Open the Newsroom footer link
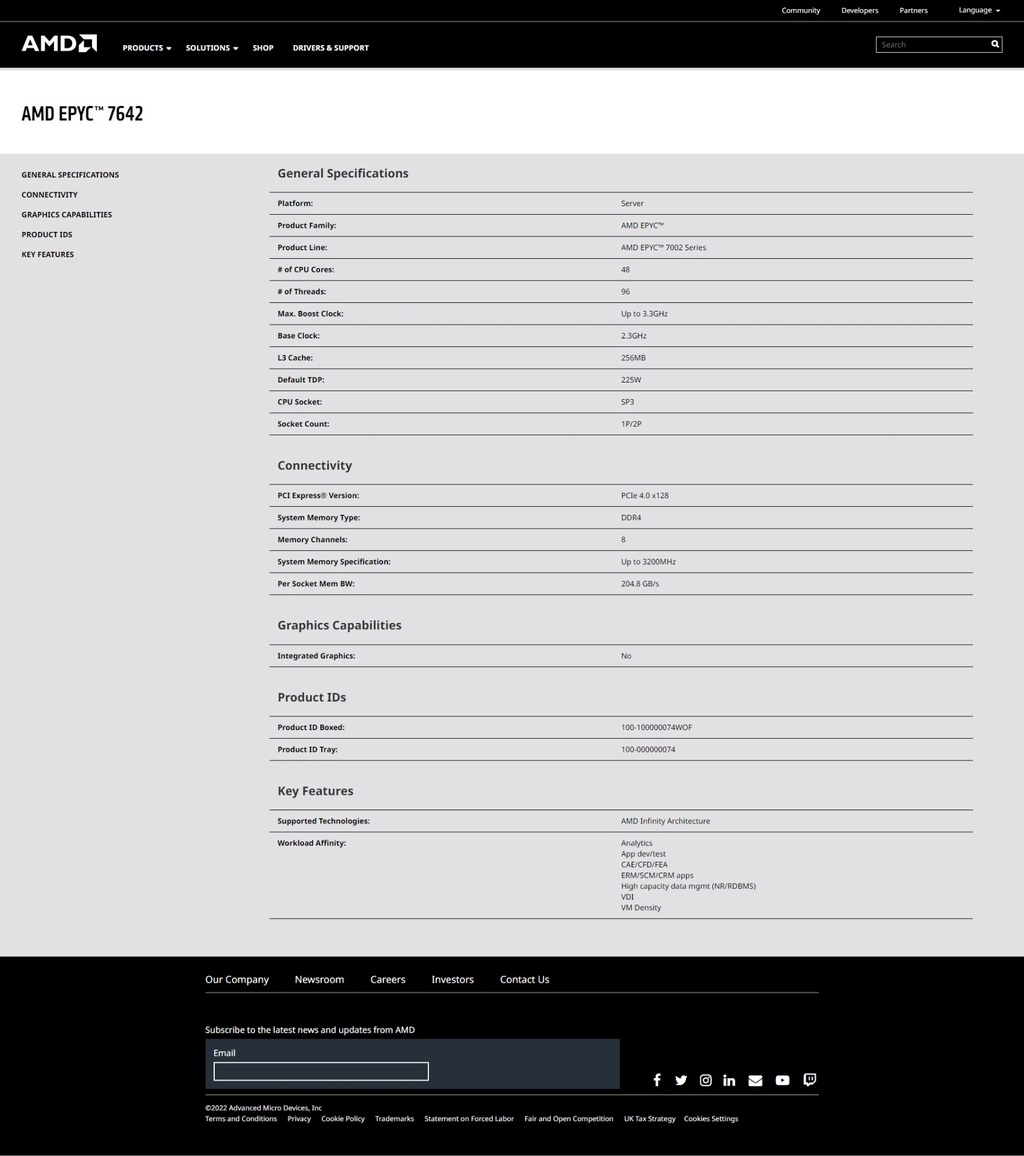 click(x=319, y=979)
